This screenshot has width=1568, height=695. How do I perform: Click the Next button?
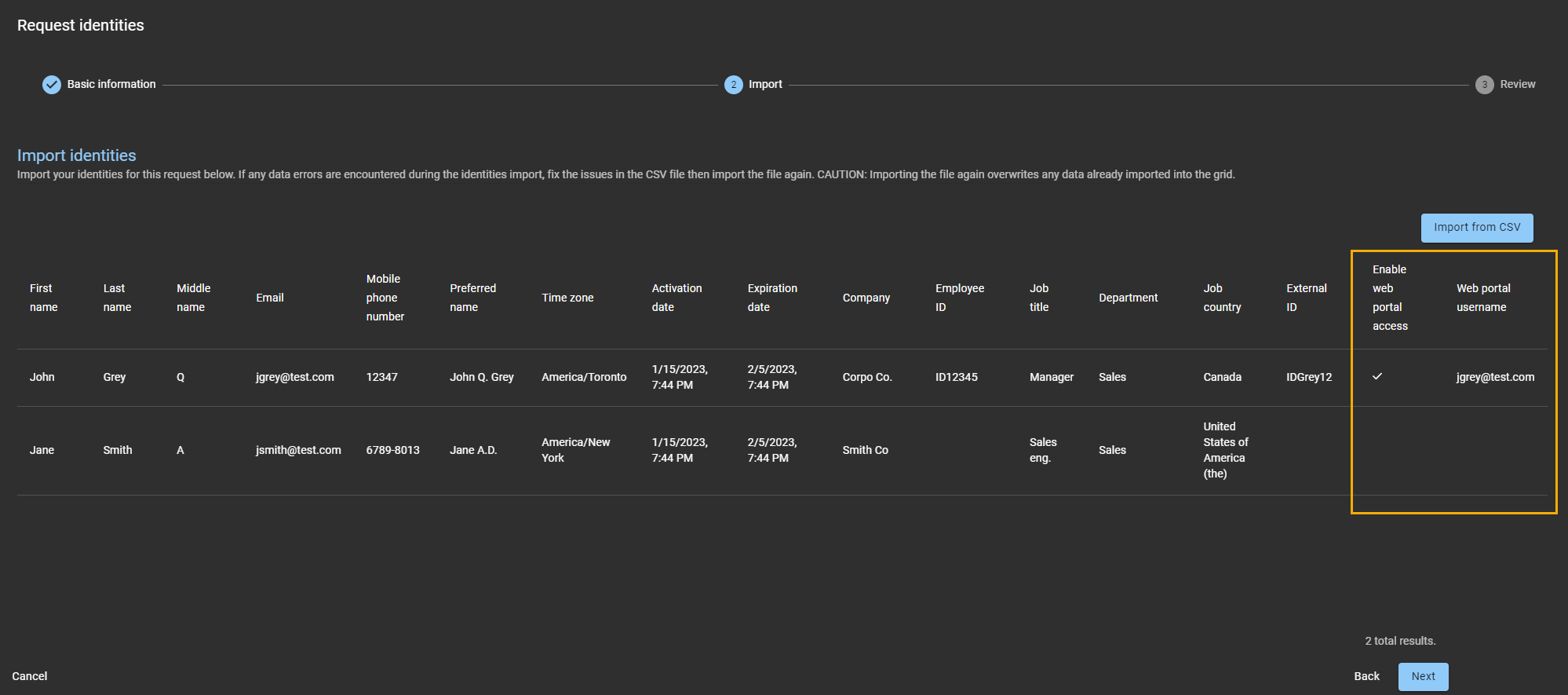point(1423,676)
